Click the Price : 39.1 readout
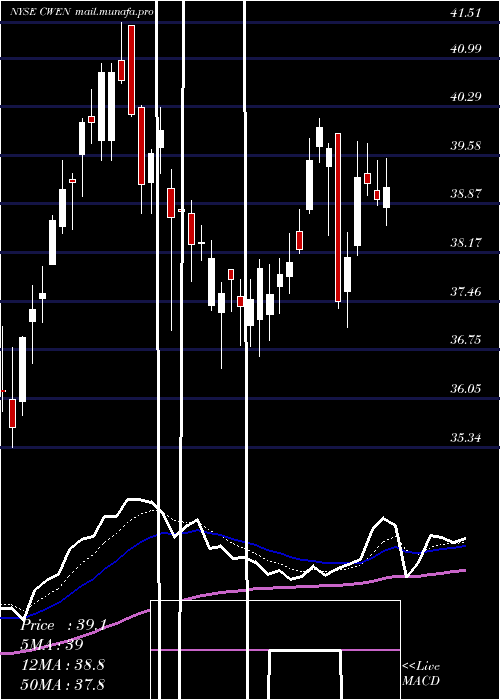Image resolution: width=500 pixels, height=700 pixels. pyautogui.click(x=63, y=625)
